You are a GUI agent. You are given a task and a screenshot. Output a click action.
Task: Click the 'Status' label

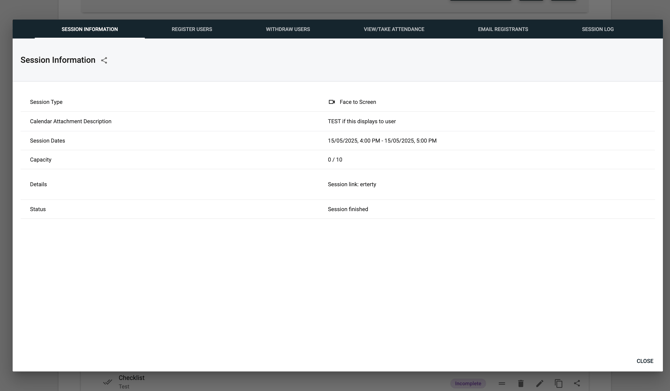pos(38,209)
